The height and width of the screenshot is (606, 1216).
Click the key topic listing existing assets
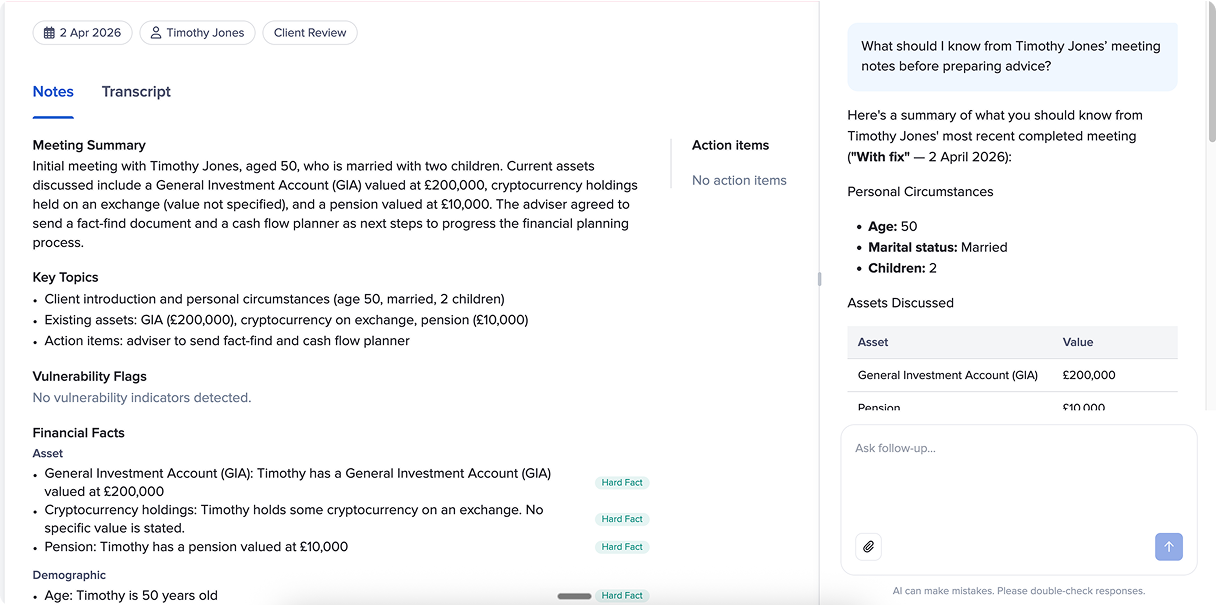(286, 320)
